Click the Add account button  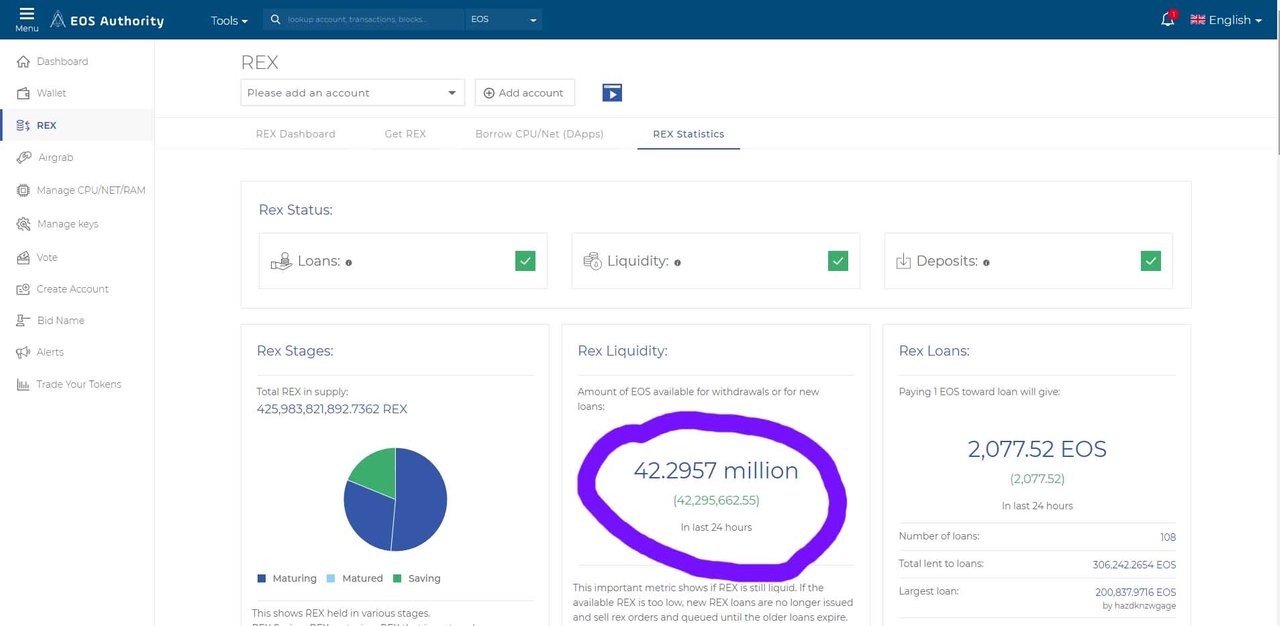pyautogui.click(x=524, y=93)
